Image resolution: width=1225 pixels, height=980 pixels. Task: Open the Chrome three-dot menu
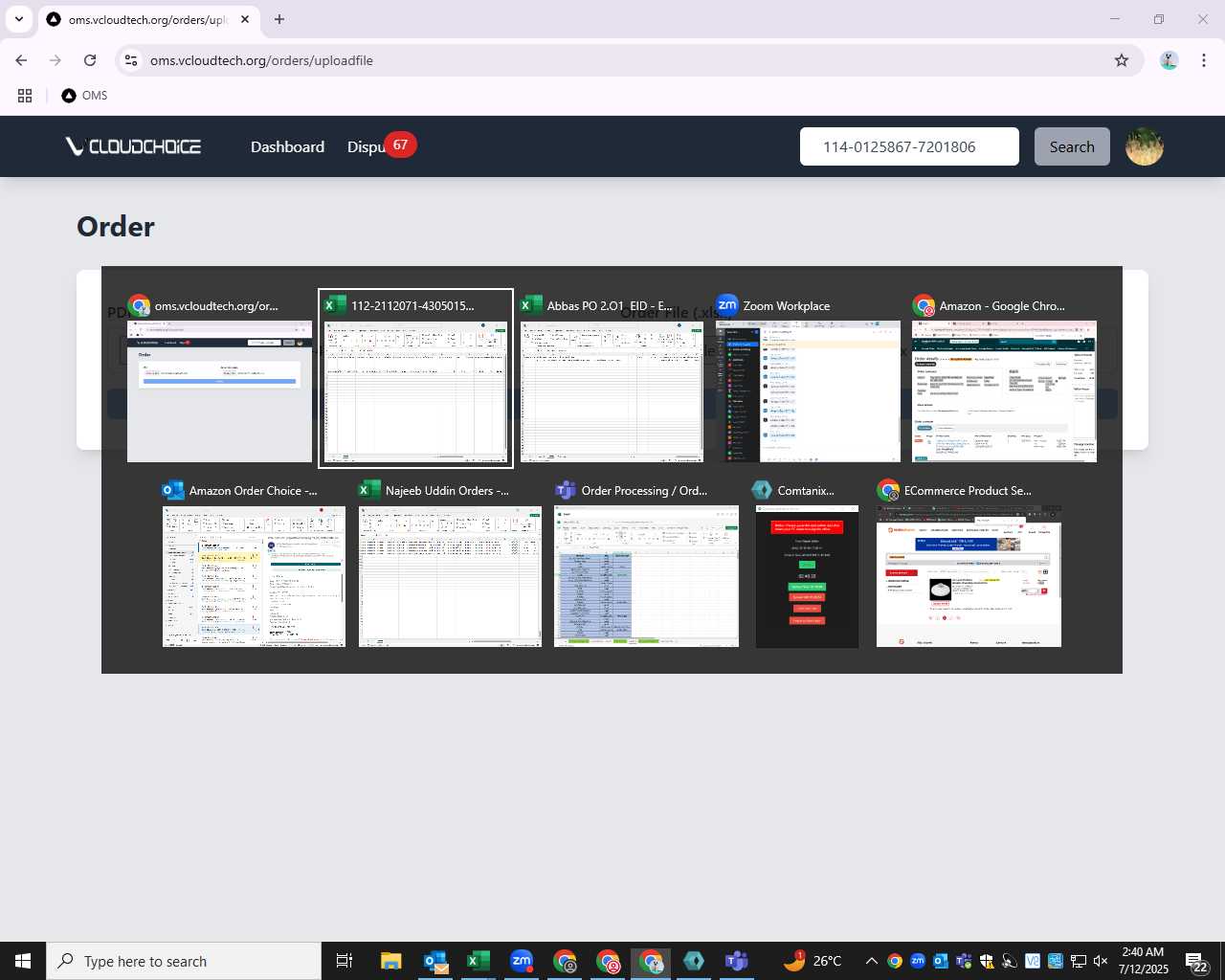(x=1203, y=60)
